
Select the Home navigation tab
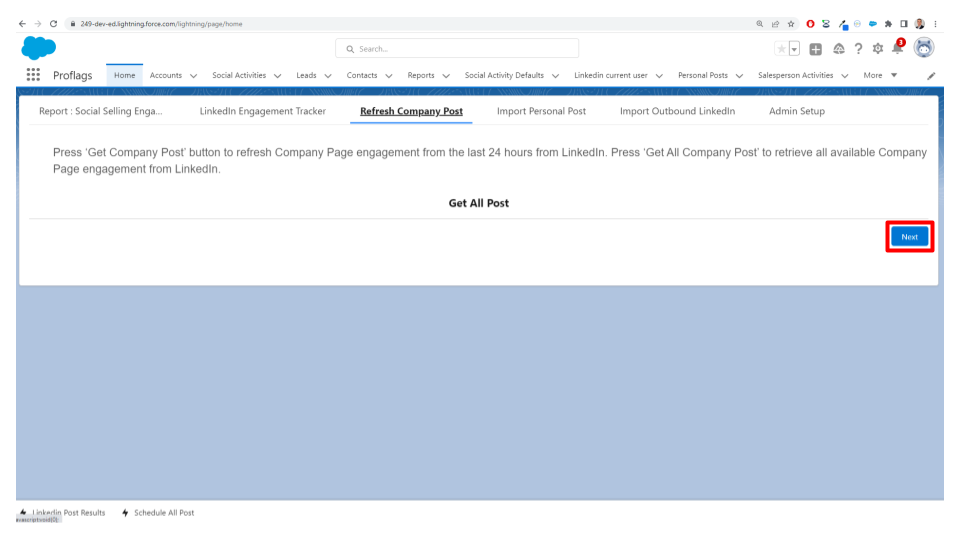tap(124, 75)
